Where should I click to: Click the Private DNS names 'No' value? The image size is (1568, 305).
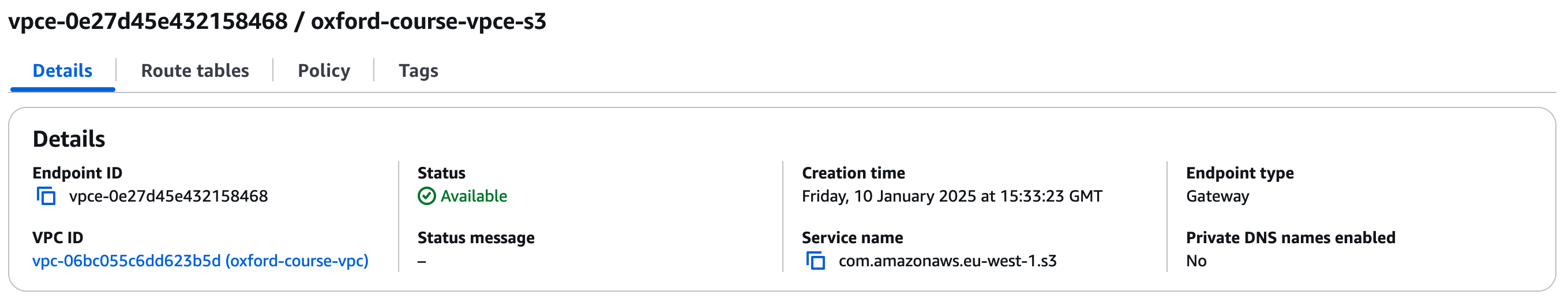click(x=1196, y=261)
